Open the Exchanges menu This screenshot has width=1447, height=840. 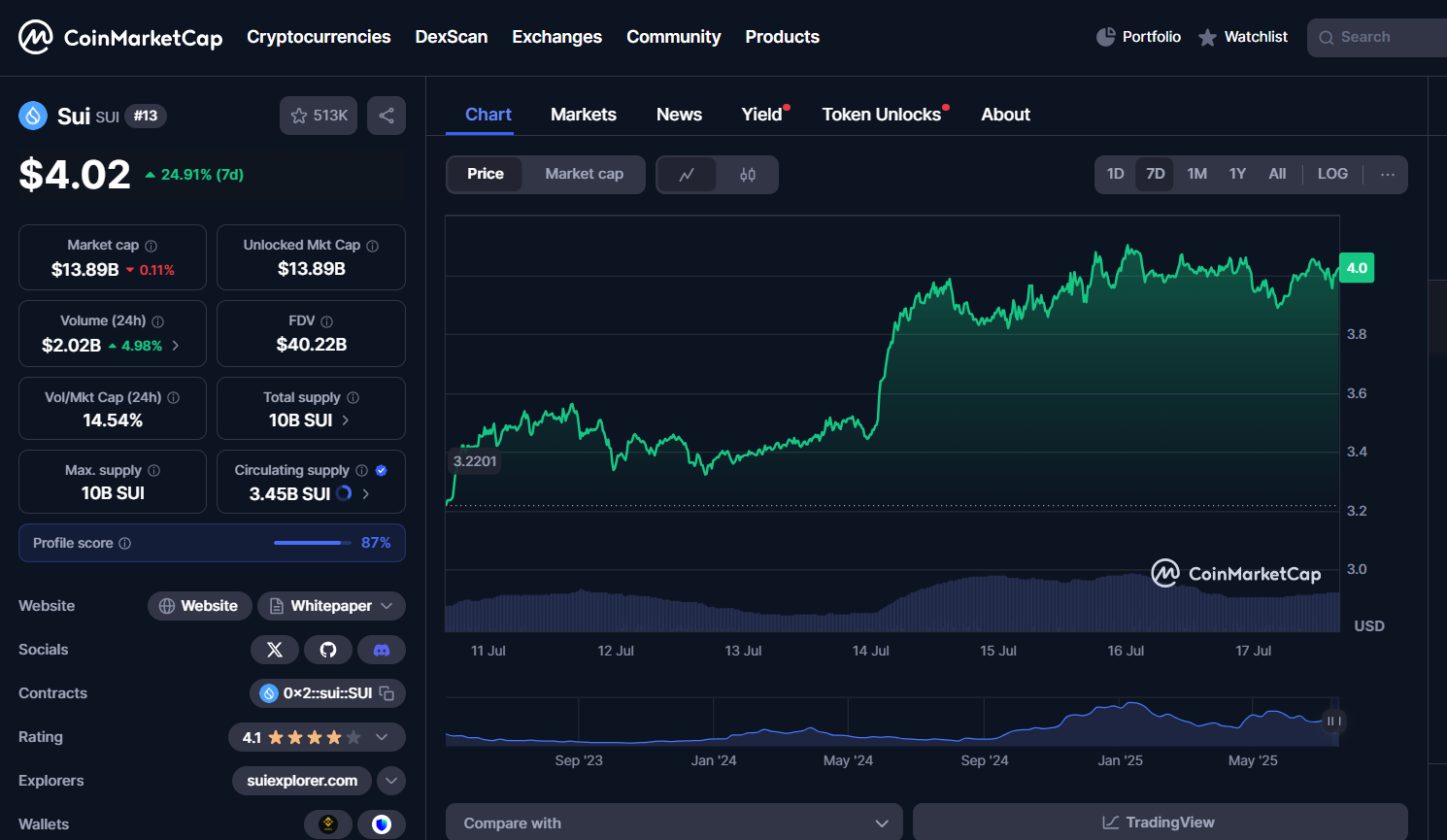[x=557, y=37]
